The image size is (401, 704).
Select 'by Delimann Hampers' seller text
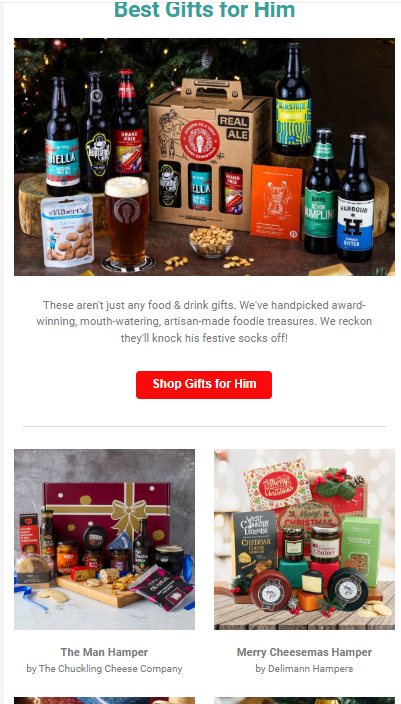coord(304,669)
